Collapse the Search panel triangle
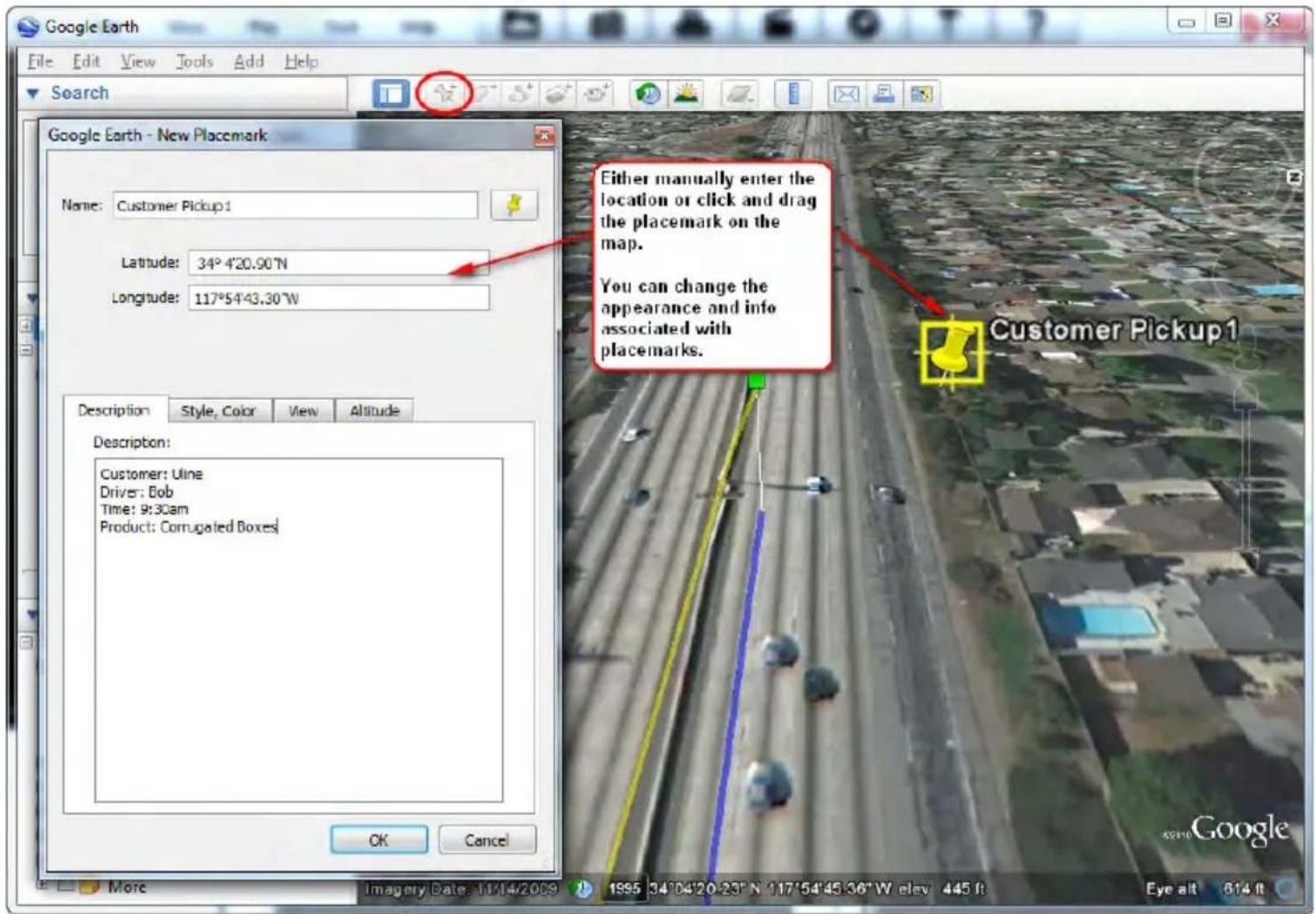This screenshot has width=1316, height=914. pyautogui.click(x=33, y=93)
